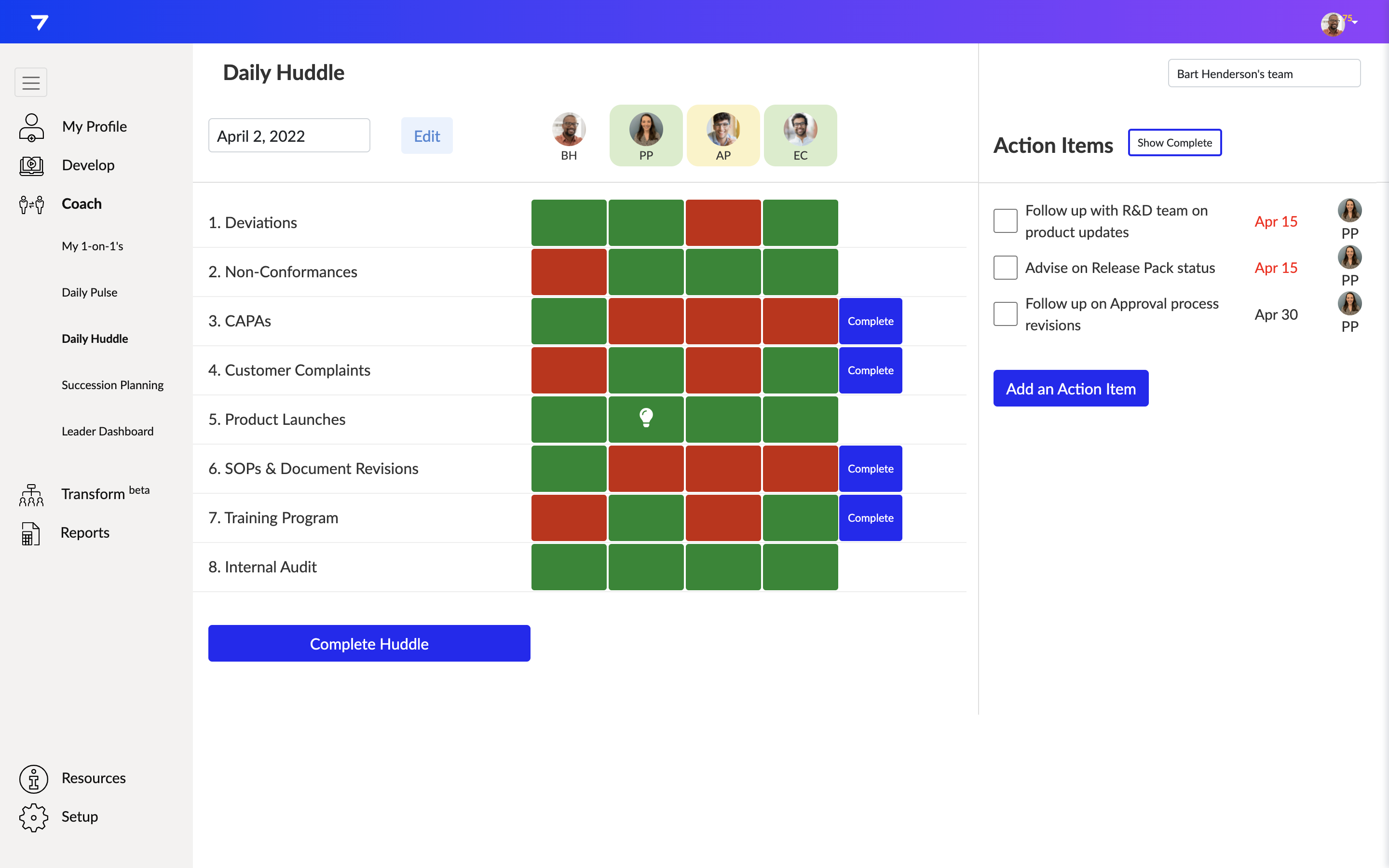Click Add an Action Item button
The image size is (1389, 868).
[1071, 389]
